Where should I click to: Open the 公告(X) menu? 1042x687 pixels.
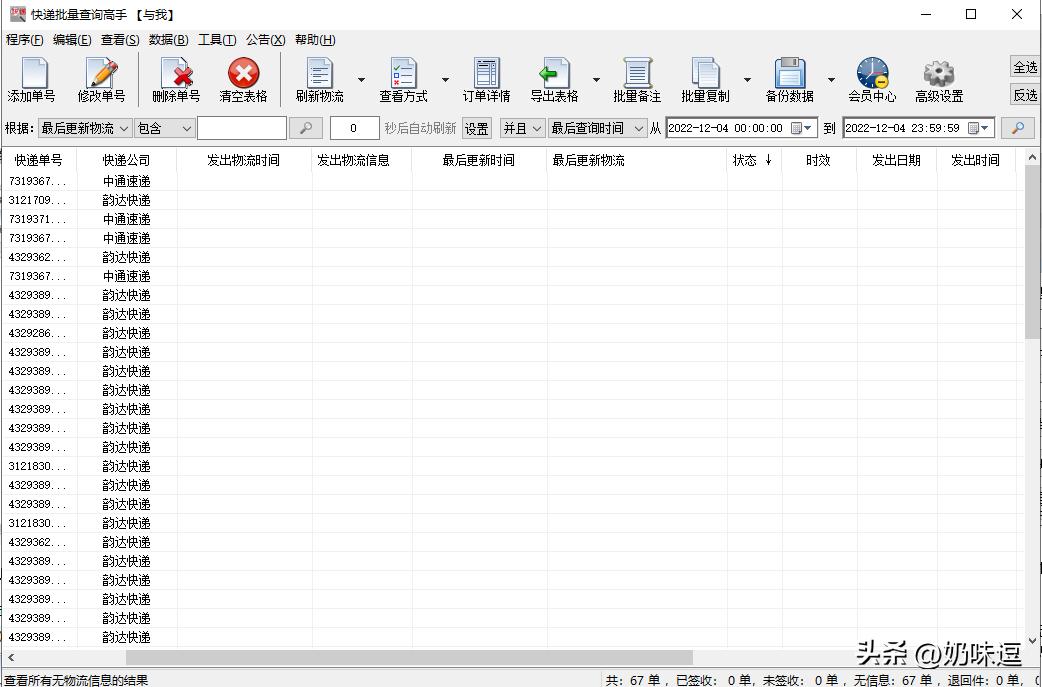pos(265,40)
